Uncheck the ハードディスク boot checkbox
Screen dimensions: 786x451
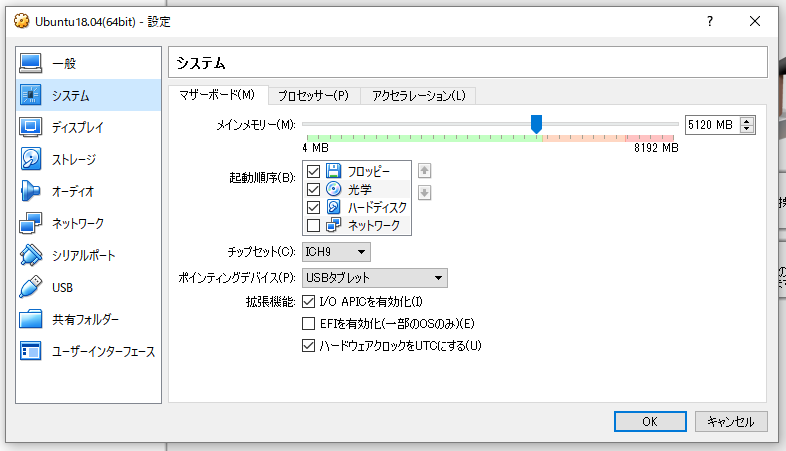click(313, 207)
